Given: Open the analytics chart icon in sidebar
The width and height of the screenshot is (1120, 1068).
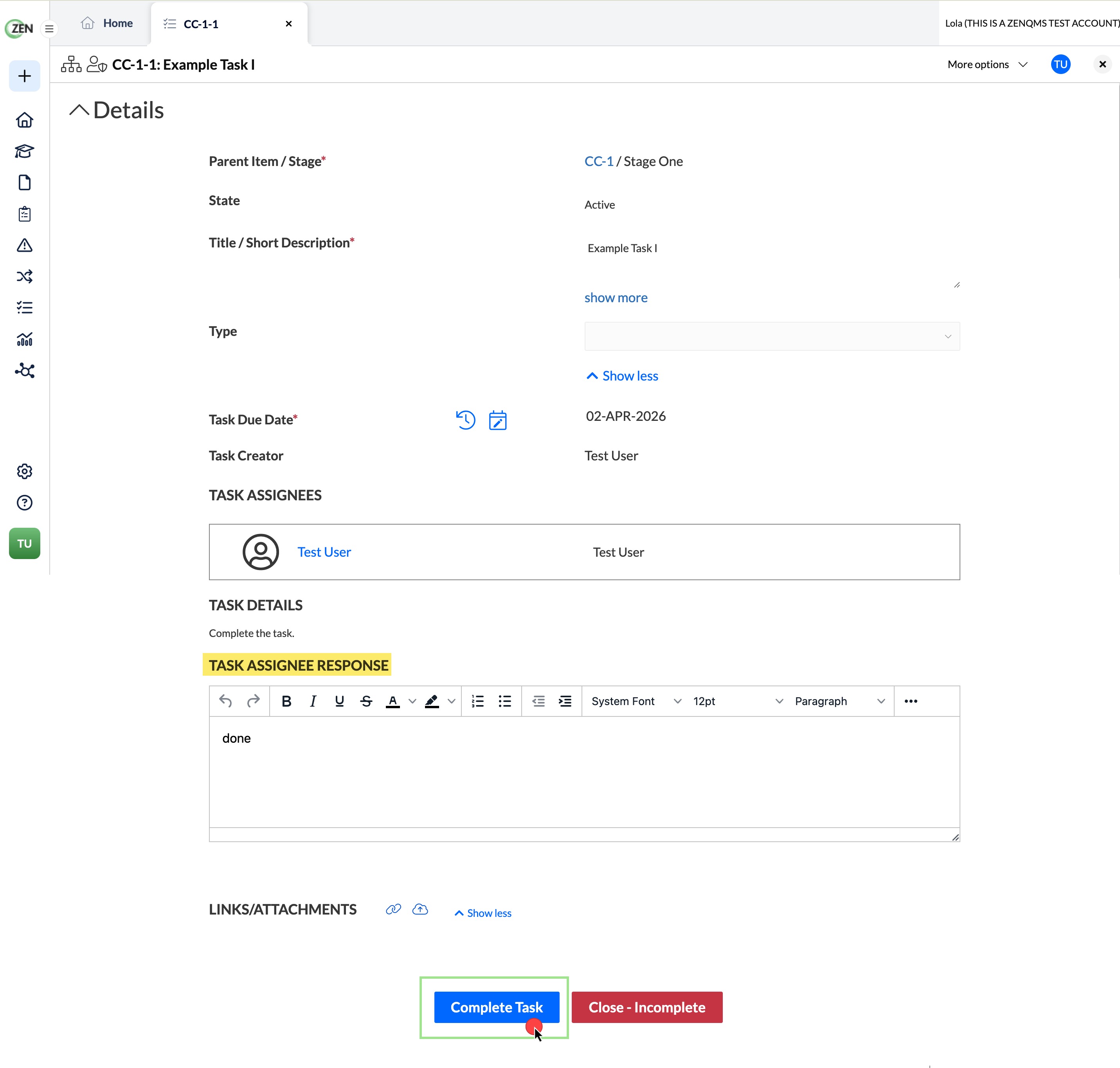Looking at the screenshot, I should click(x=25, y=339).
